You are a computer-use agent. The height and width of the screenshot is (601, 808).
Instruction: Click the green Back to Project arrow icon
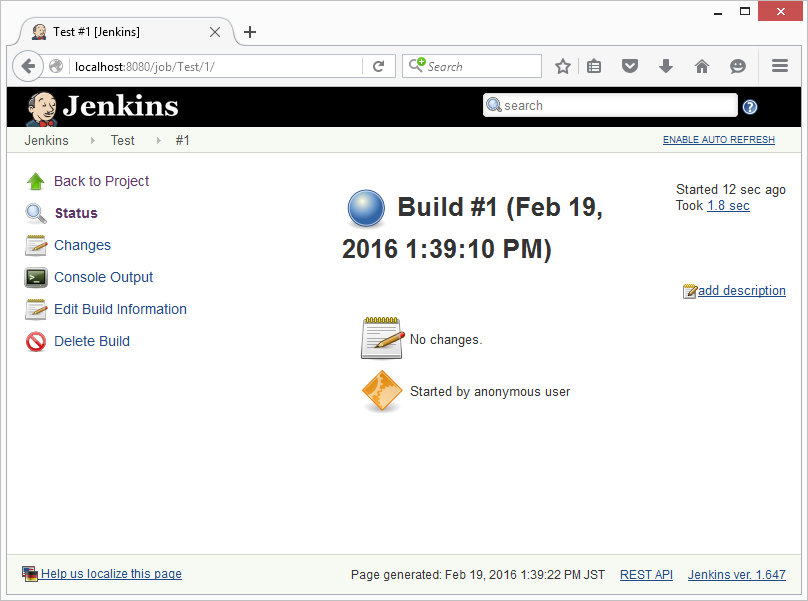point(36,181)
